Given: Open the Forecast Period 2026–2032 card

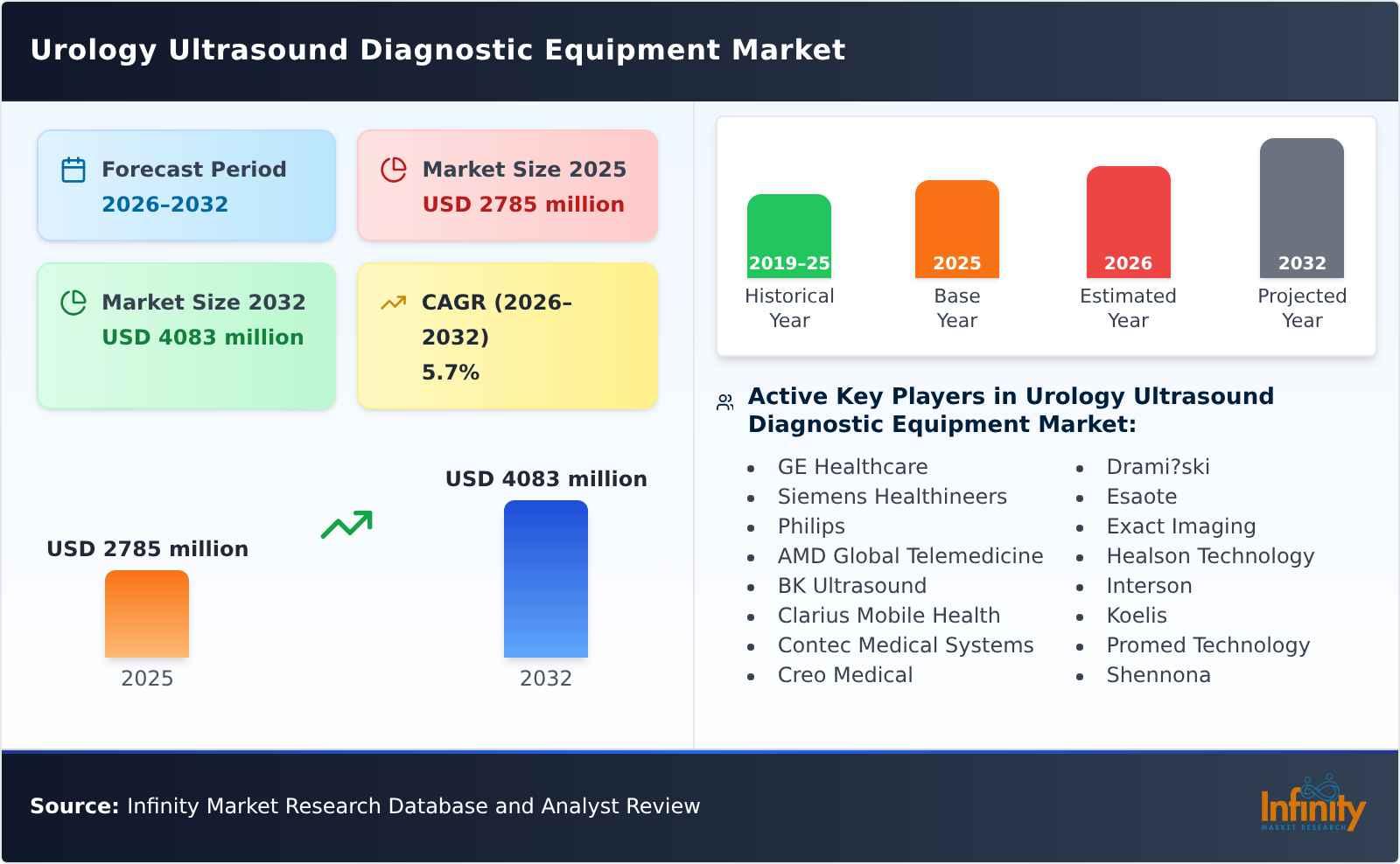Looking at the screenshot, I should (x=185, y=184).
